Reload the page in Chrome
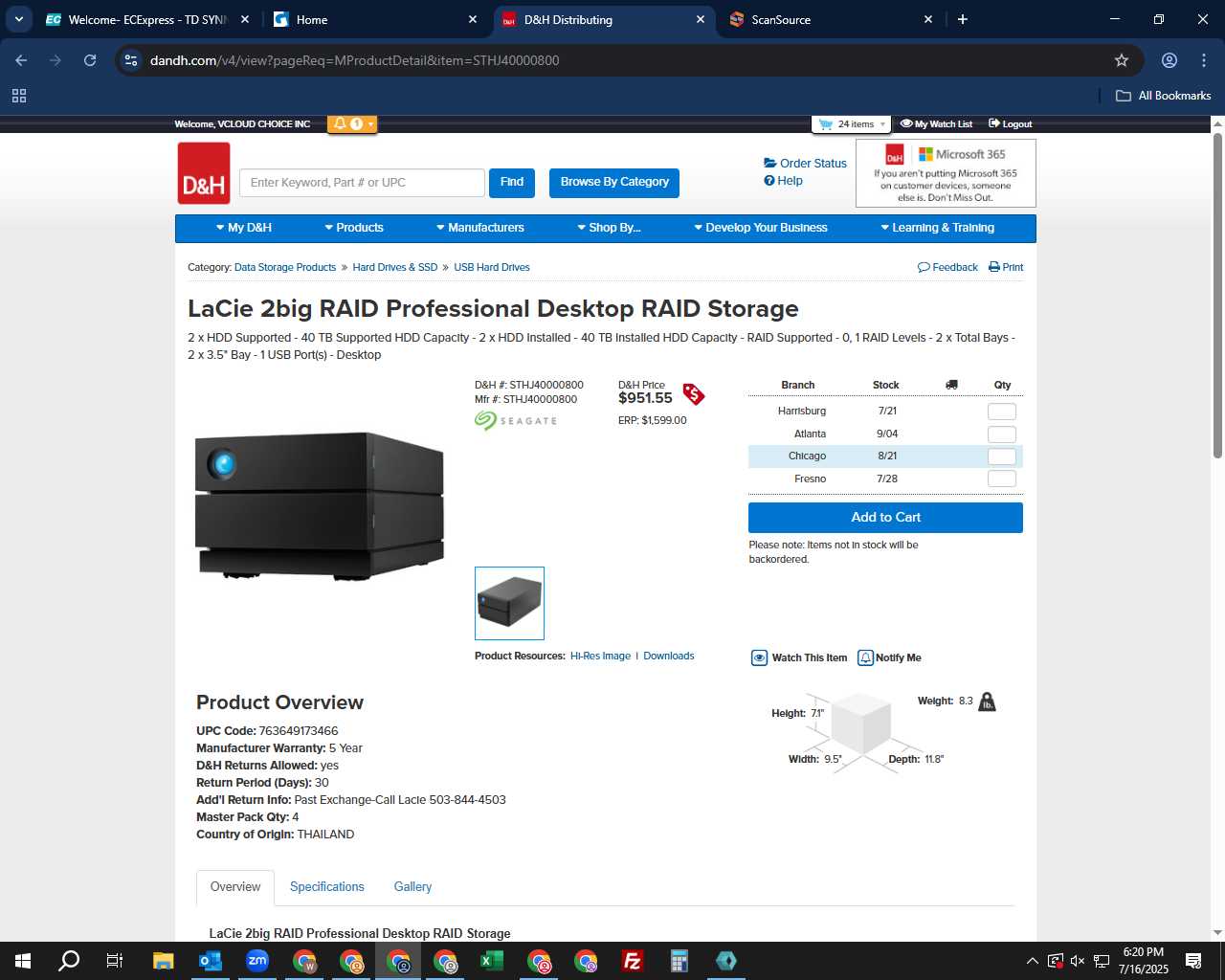Image resolution: width=1225 pixels, height=980 pixels. click(x=90, y=60)
